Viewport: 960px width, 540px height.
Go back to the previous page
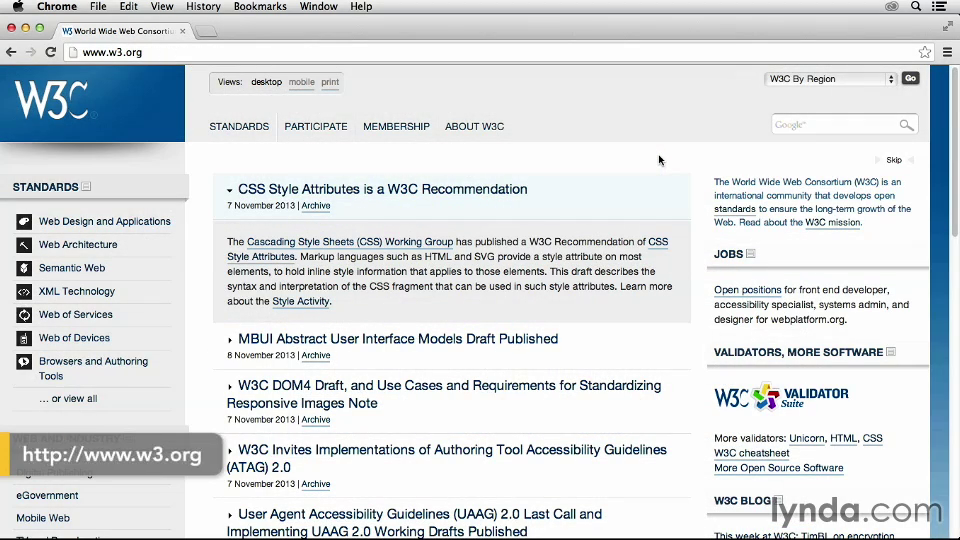(11, 53)
